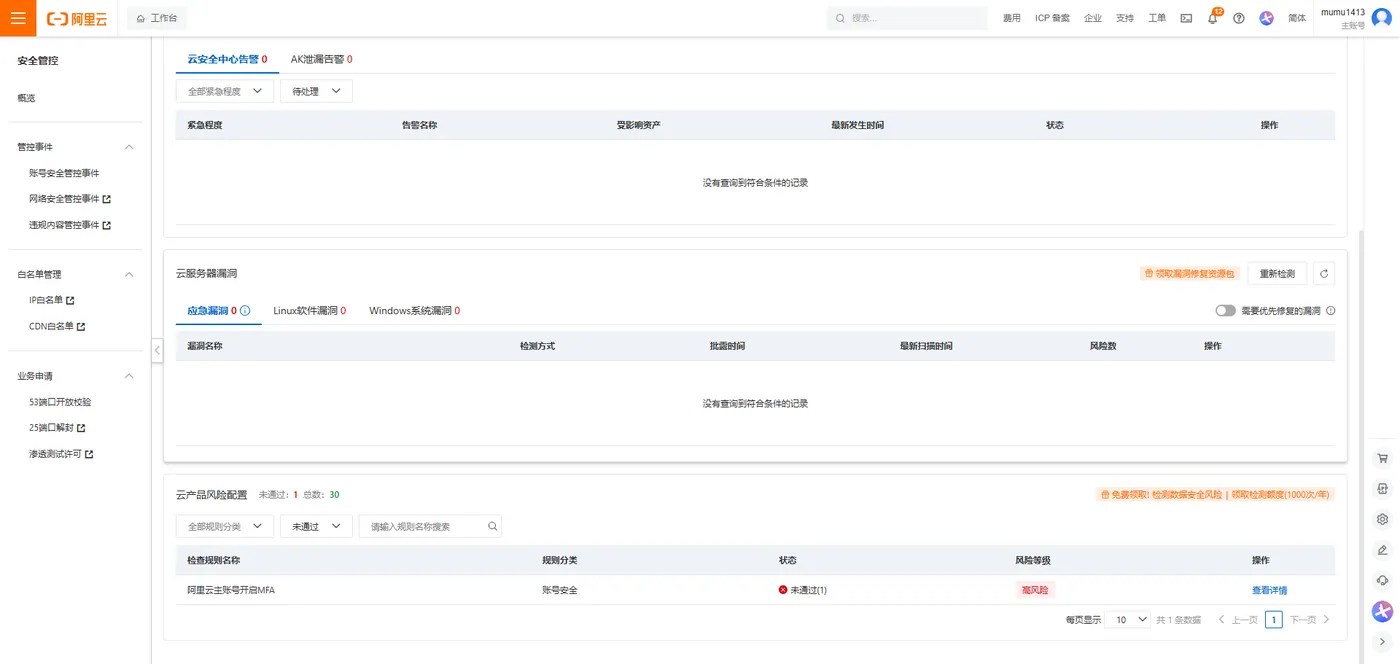Toggle 需要优先修复的漏洞 switch

[x=1226, y=311]
